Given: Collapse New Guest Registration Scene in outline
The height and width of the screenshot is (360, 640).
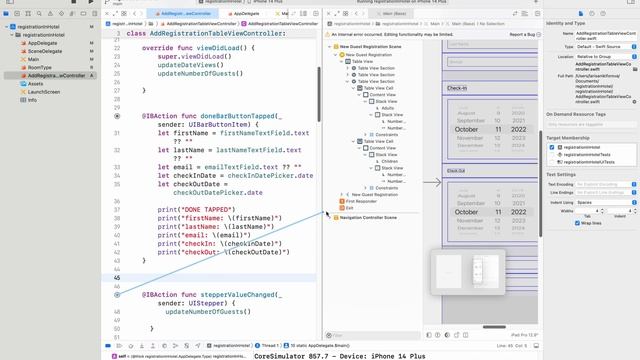Looking at the screenshot, I should (330, 47).
